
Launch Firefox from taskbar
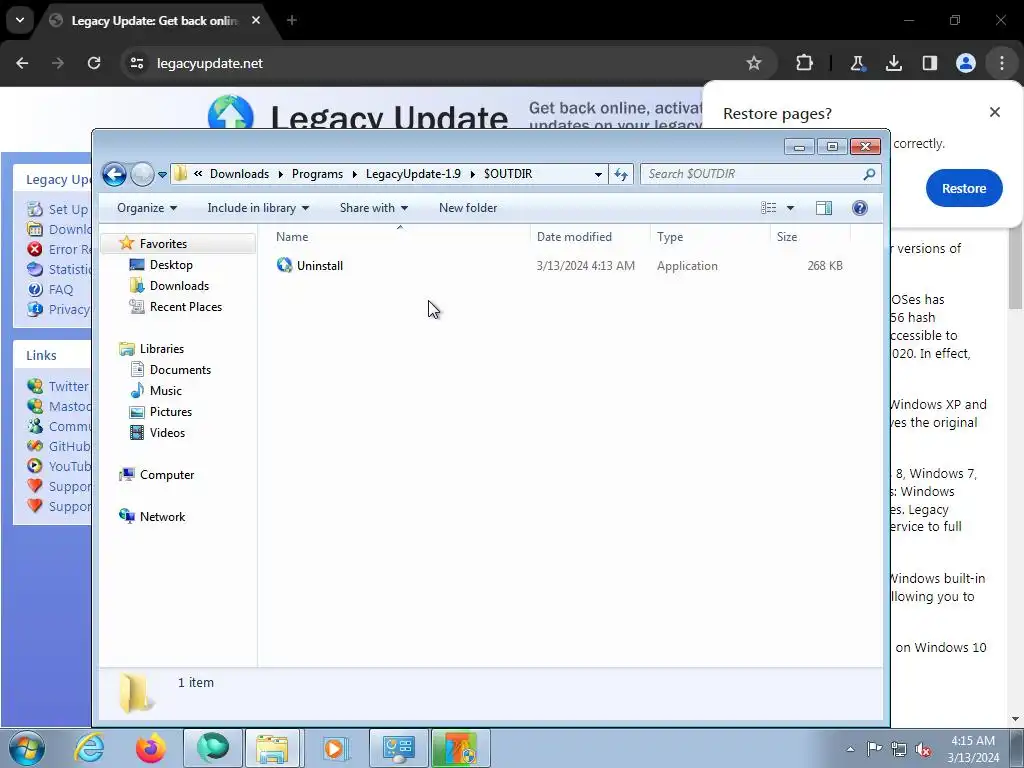click(x=150, y=748)
